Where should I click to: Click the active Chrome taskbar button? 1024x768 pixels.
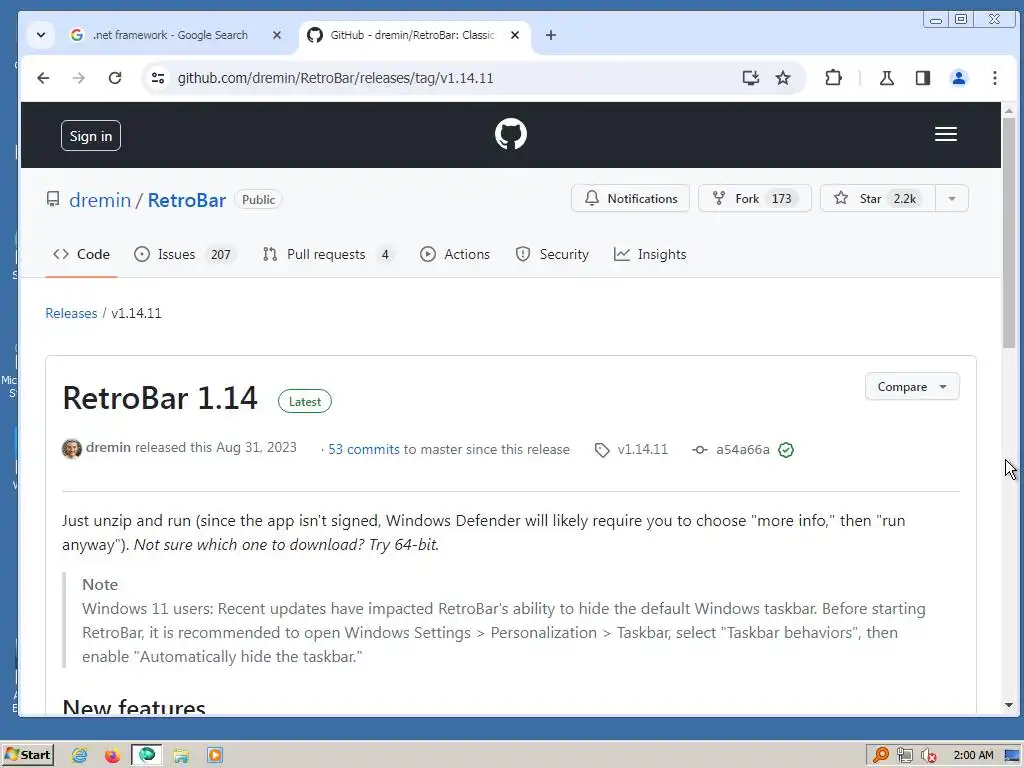pos(147,756)
